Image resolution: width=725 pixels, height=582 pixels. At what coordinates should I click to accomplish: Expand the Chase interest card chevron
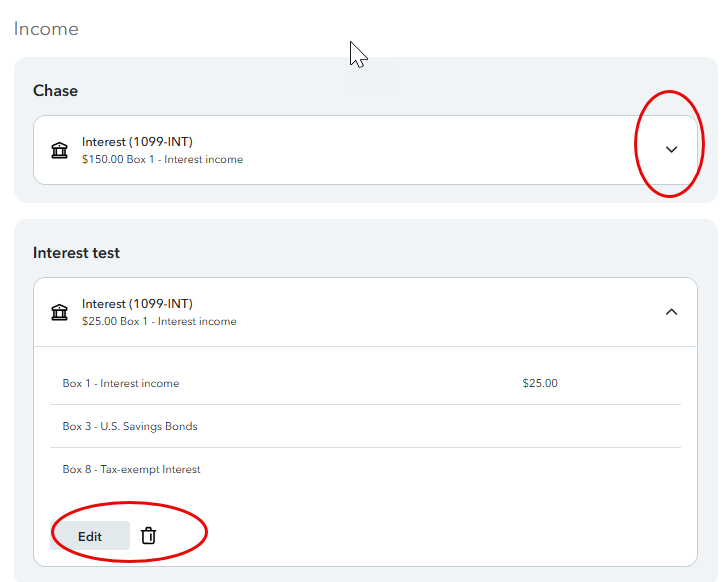tap(671, 149)
